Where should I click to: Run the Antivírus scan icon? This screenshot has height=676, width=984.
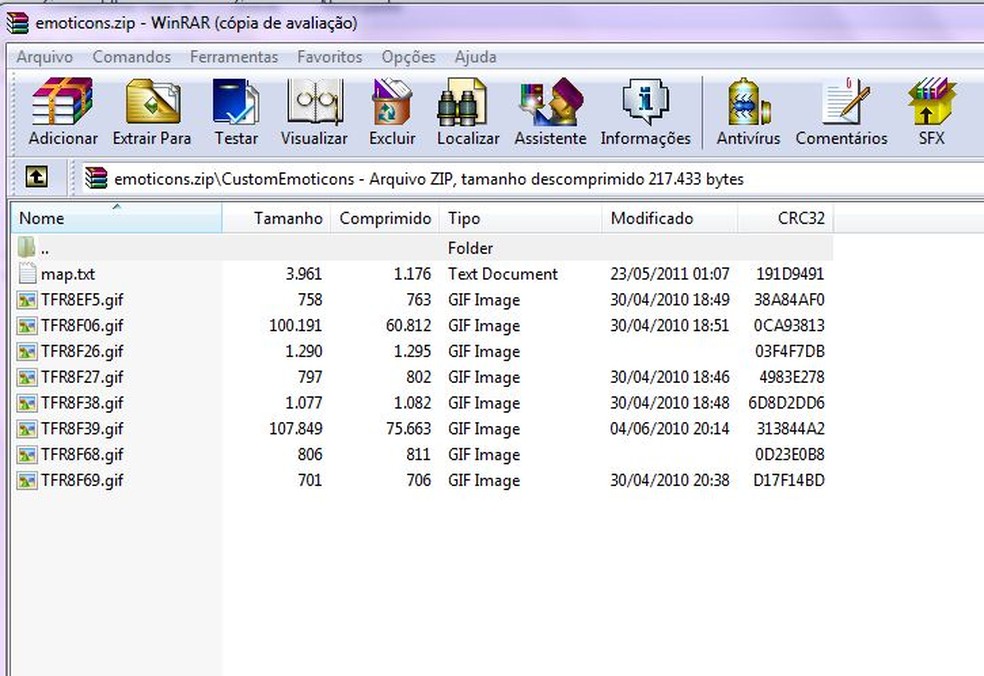pyautogui.click(x=748, y=102)
